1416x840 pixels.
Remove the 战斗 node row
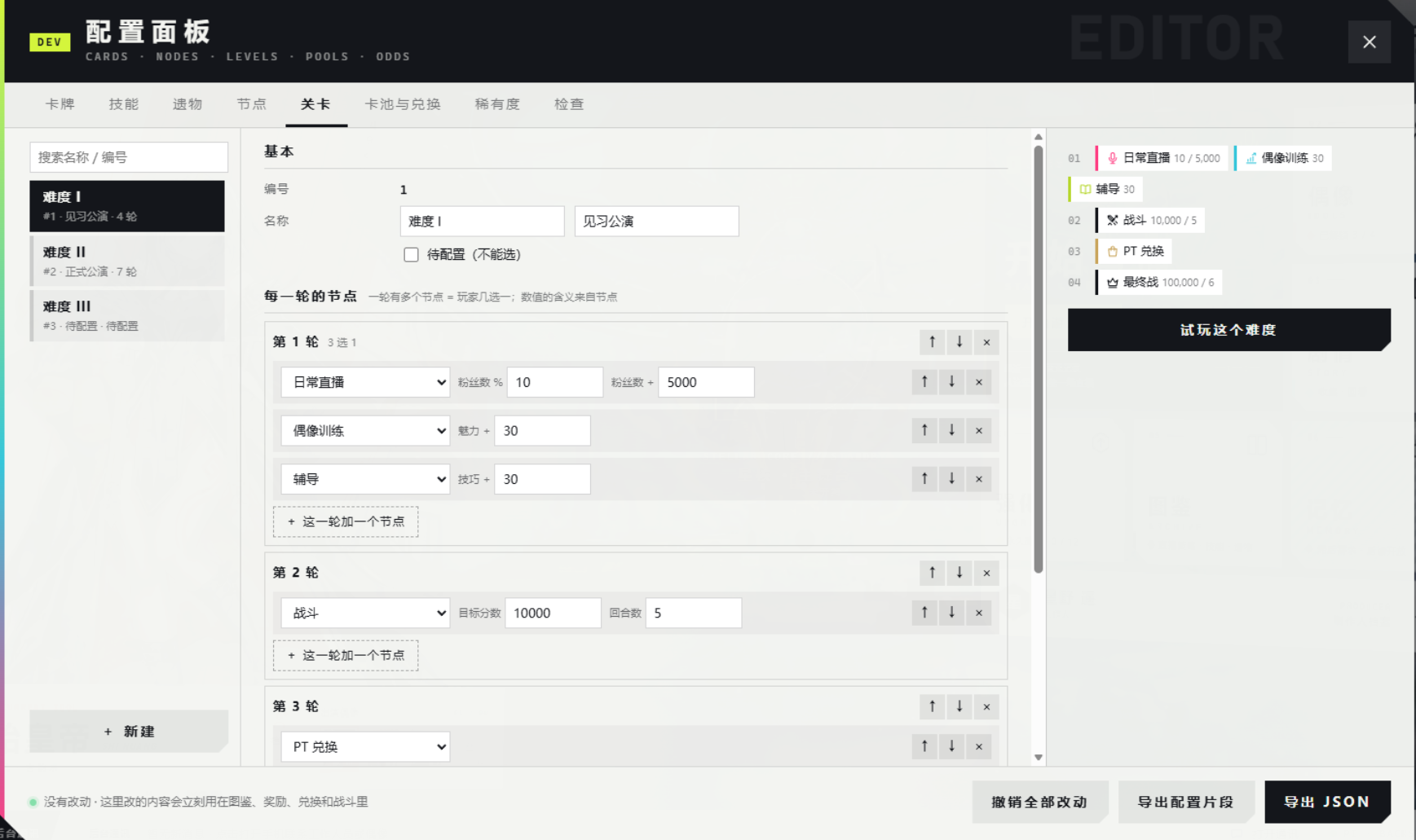point(979,613)
